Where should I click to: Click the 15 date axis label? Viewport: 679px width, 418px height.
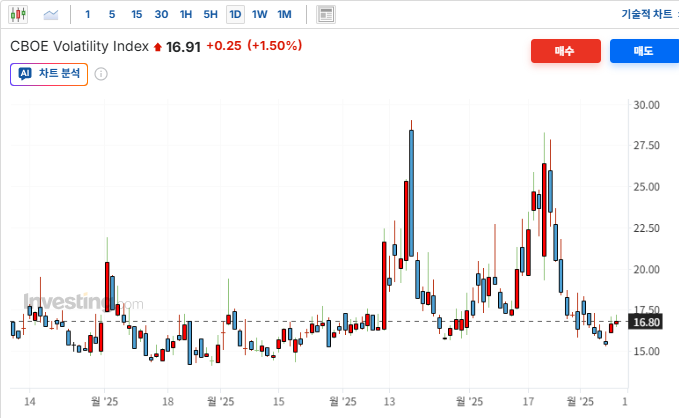(x=278, y=402)
